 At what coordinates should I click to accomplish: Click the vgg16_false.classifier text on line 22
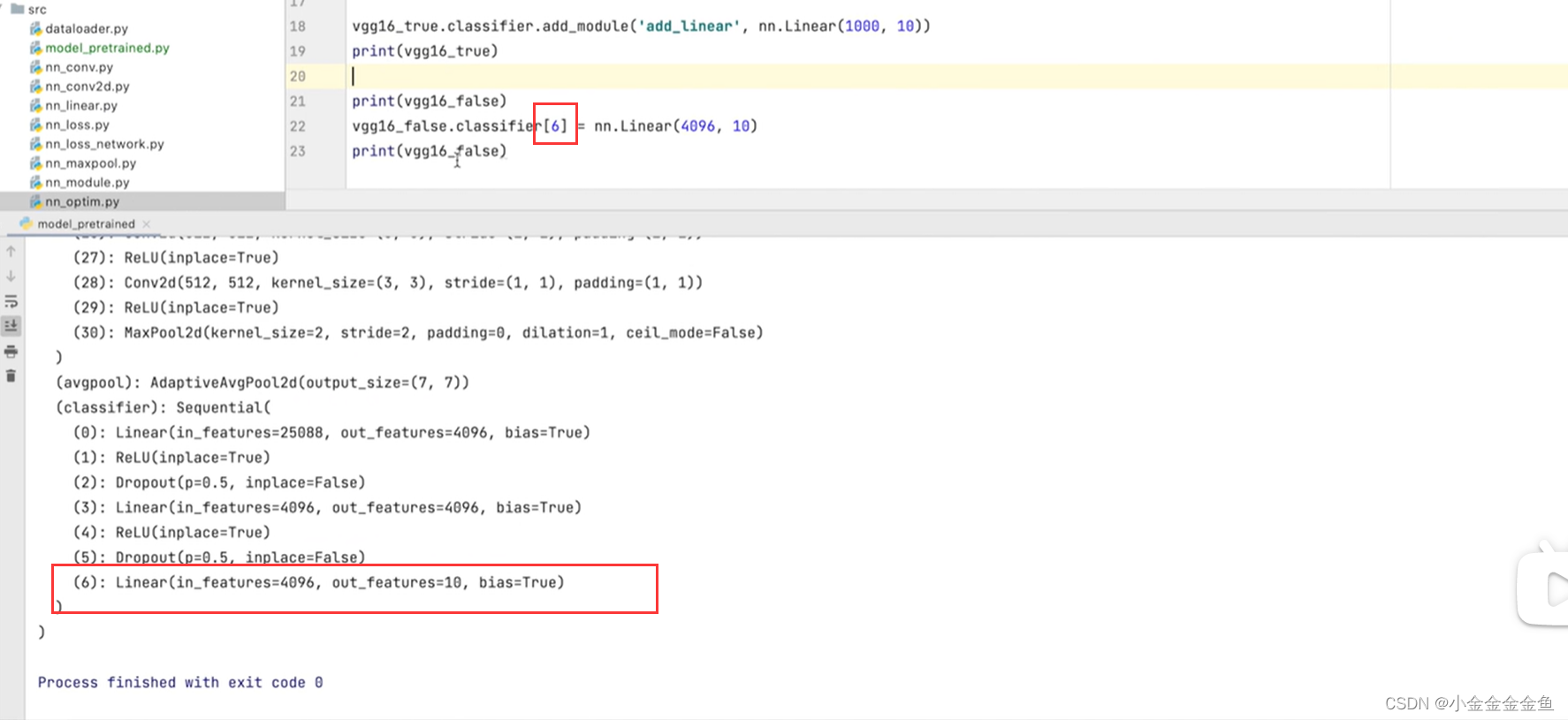(x=446, y=126)
